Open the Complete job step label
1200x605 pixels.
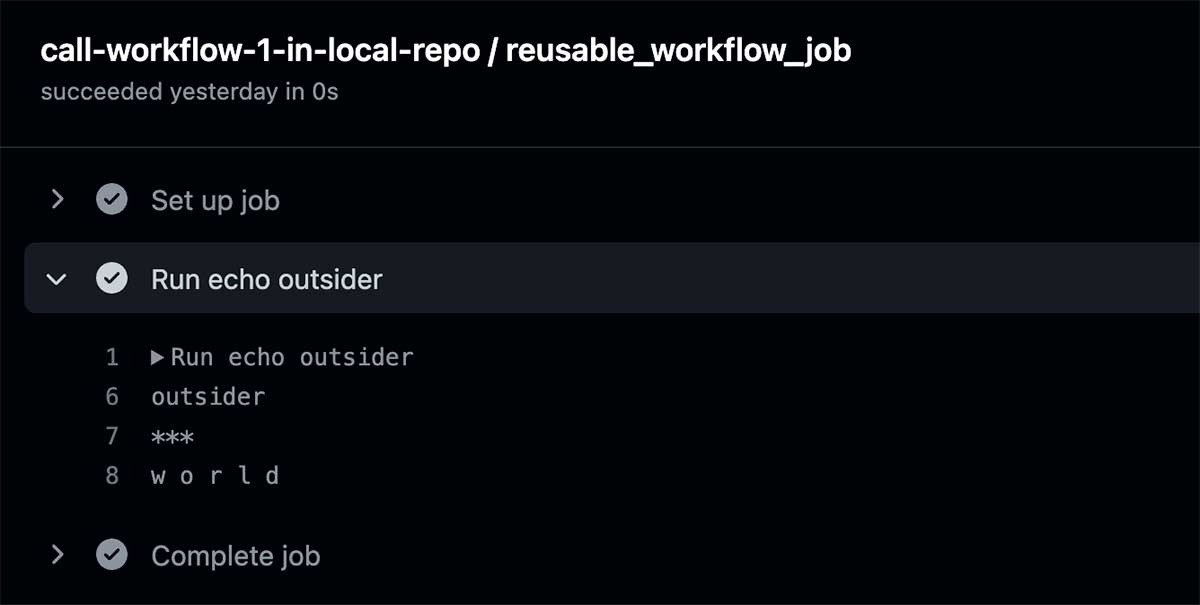coord(236,556)
